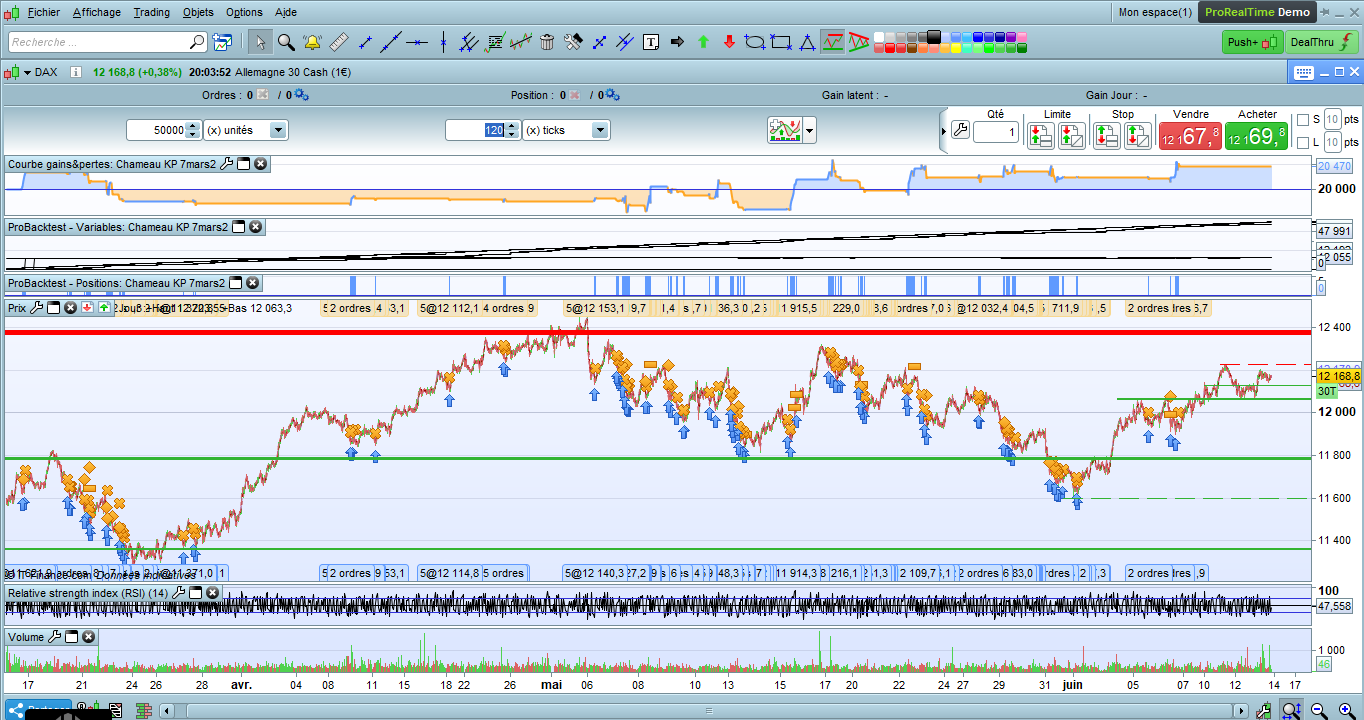This screenshot has height=720, width=1364.
Task: Open the wrench settings beside Qté field
Action: [x=959, y=131]
